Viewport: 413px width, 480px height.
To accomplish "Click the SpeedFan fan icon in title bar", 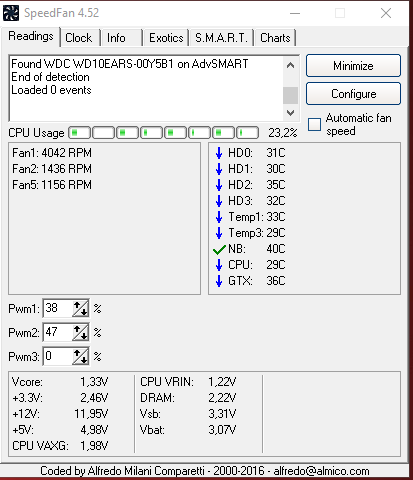I will point(11,13).
